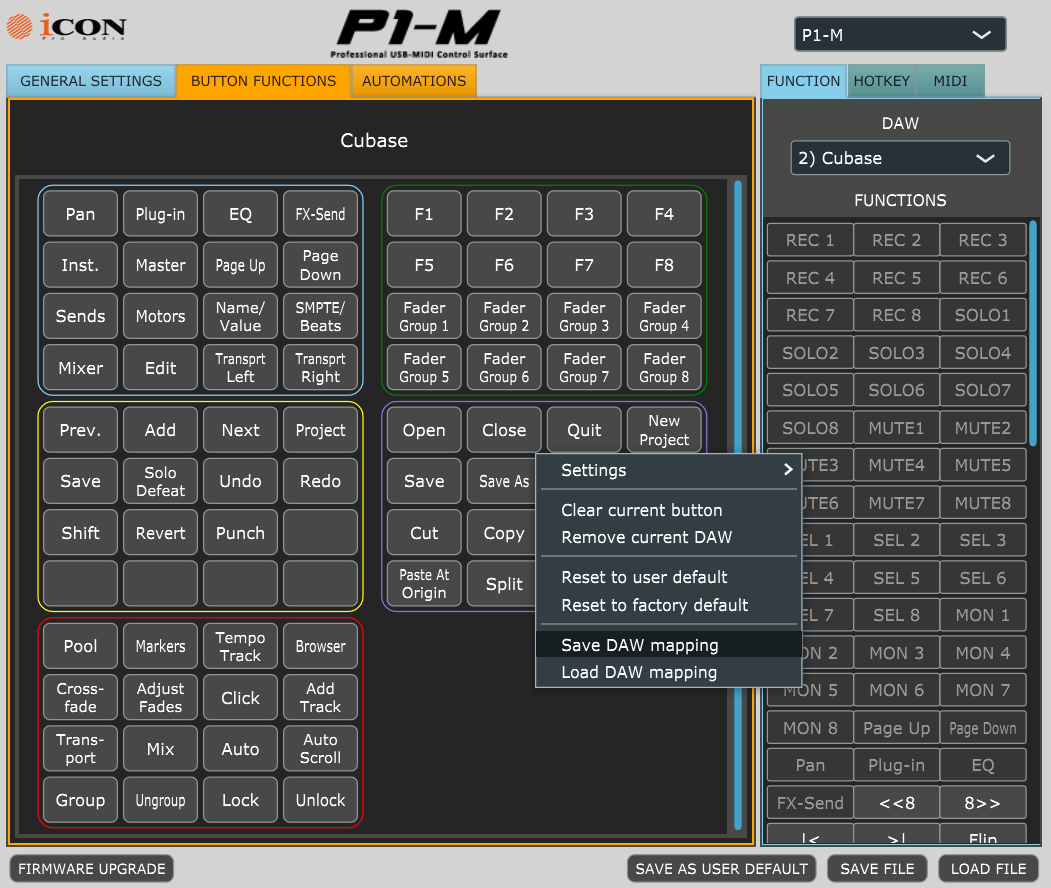Click the F1 function button

tap(424, 214)
